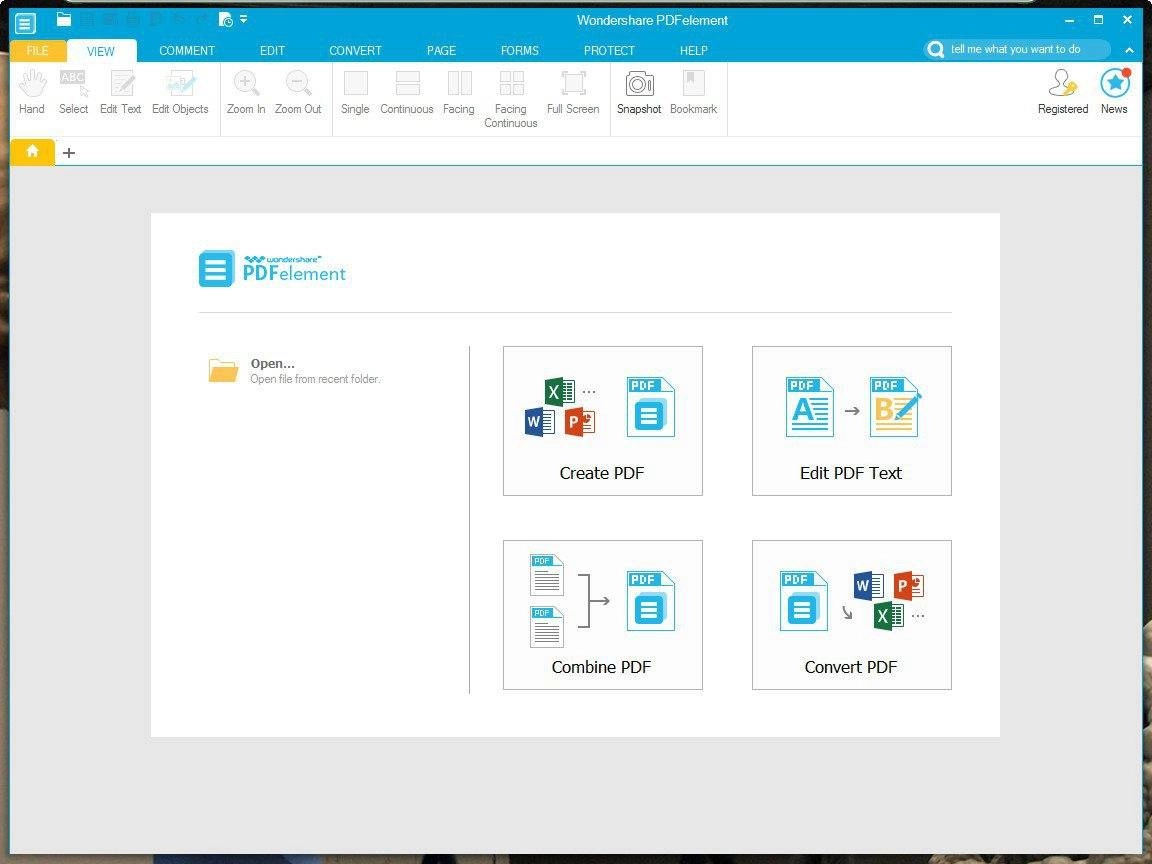The width and height of the screenshot is (1152, 864).
Task: Switch to Facing Continuous view
Action: 511,99
